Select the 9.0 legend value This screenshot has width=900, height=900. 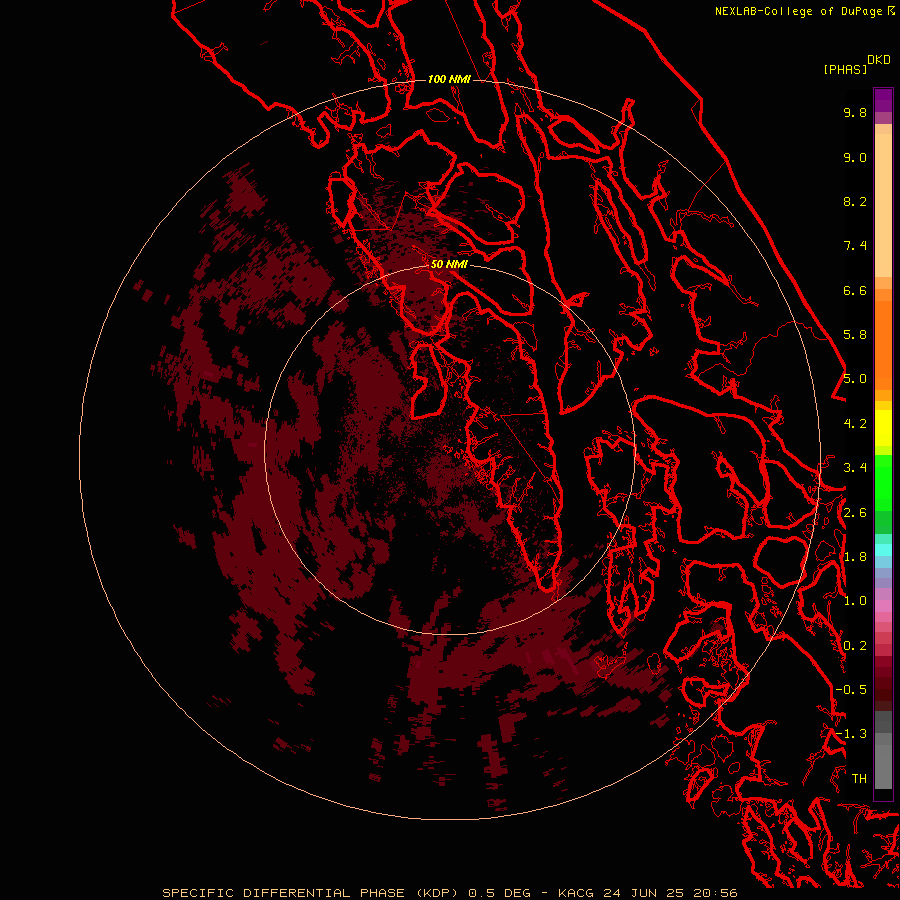(x=855, y=157)
